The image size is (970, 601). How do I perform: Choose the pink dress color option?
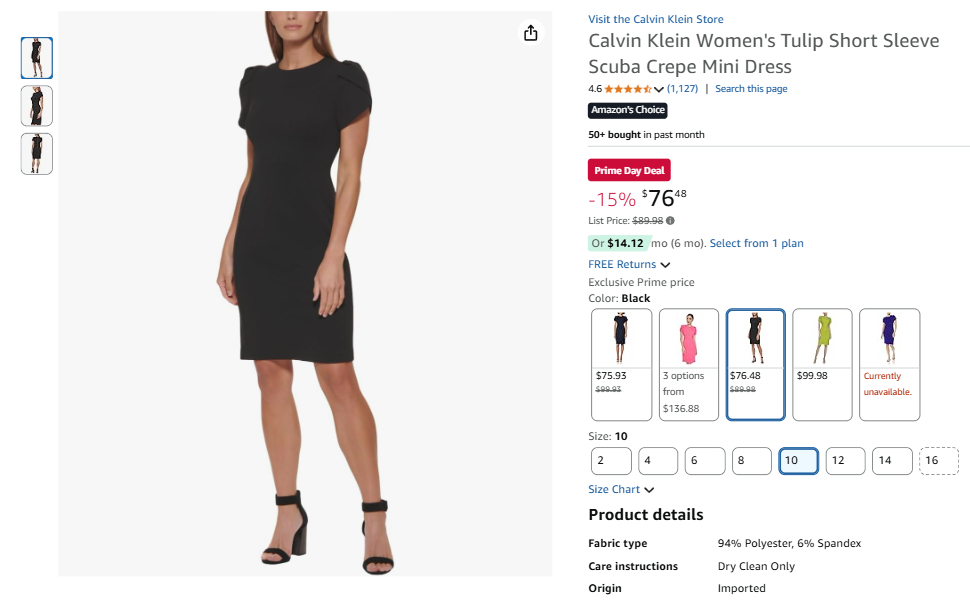coord(689,365)
